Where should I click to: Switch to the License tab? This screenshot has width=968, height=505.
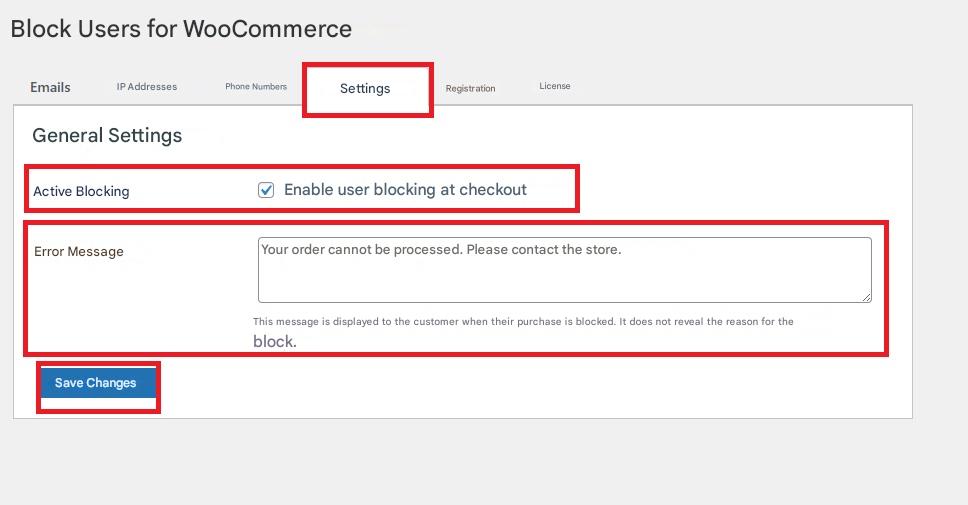click(555, 86)
